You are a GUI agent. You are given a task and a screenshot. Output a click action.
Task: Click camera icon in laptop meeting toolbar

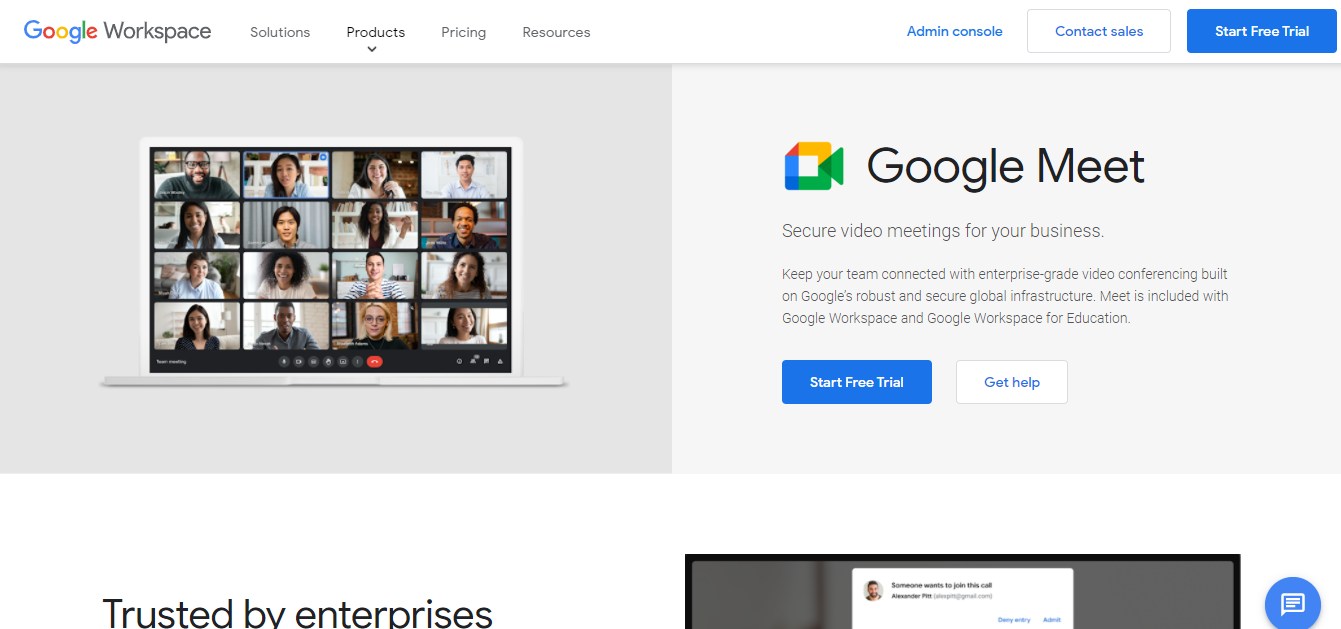[298, 361]
